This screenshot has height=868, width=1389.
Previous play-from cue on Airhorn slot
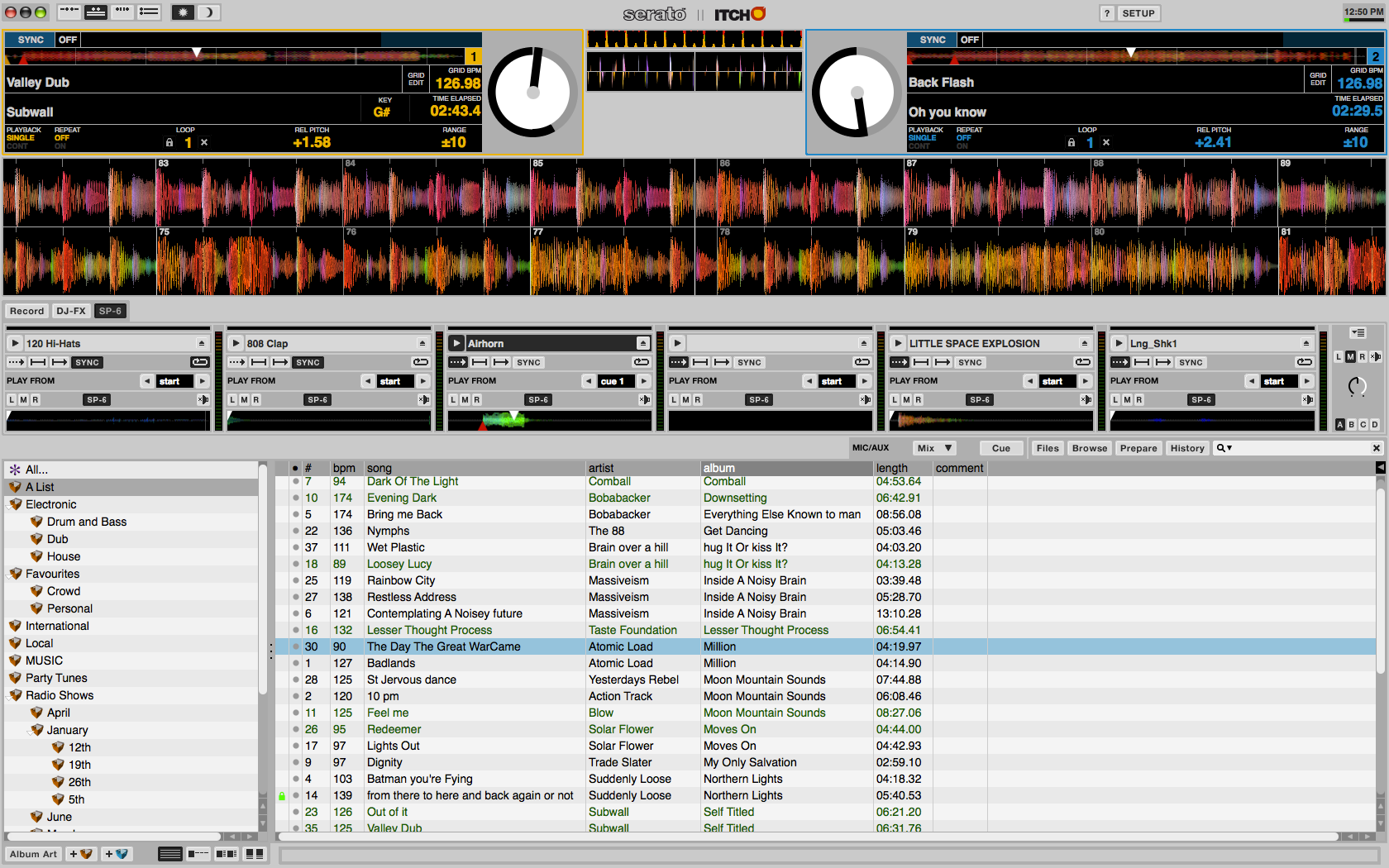589,381
